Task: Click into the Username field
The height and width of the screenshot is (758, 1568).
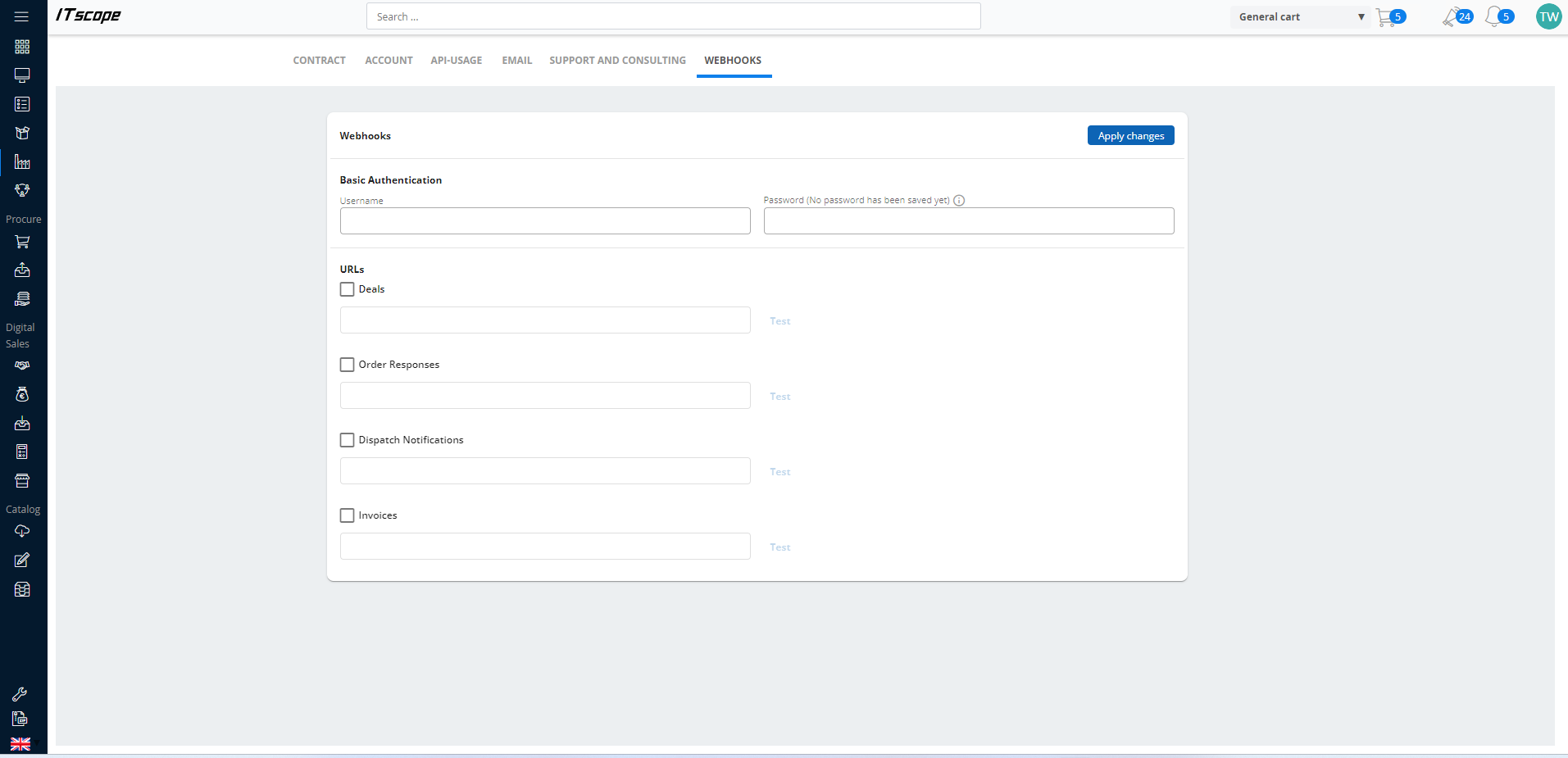Action: click(x=545, y=220)
